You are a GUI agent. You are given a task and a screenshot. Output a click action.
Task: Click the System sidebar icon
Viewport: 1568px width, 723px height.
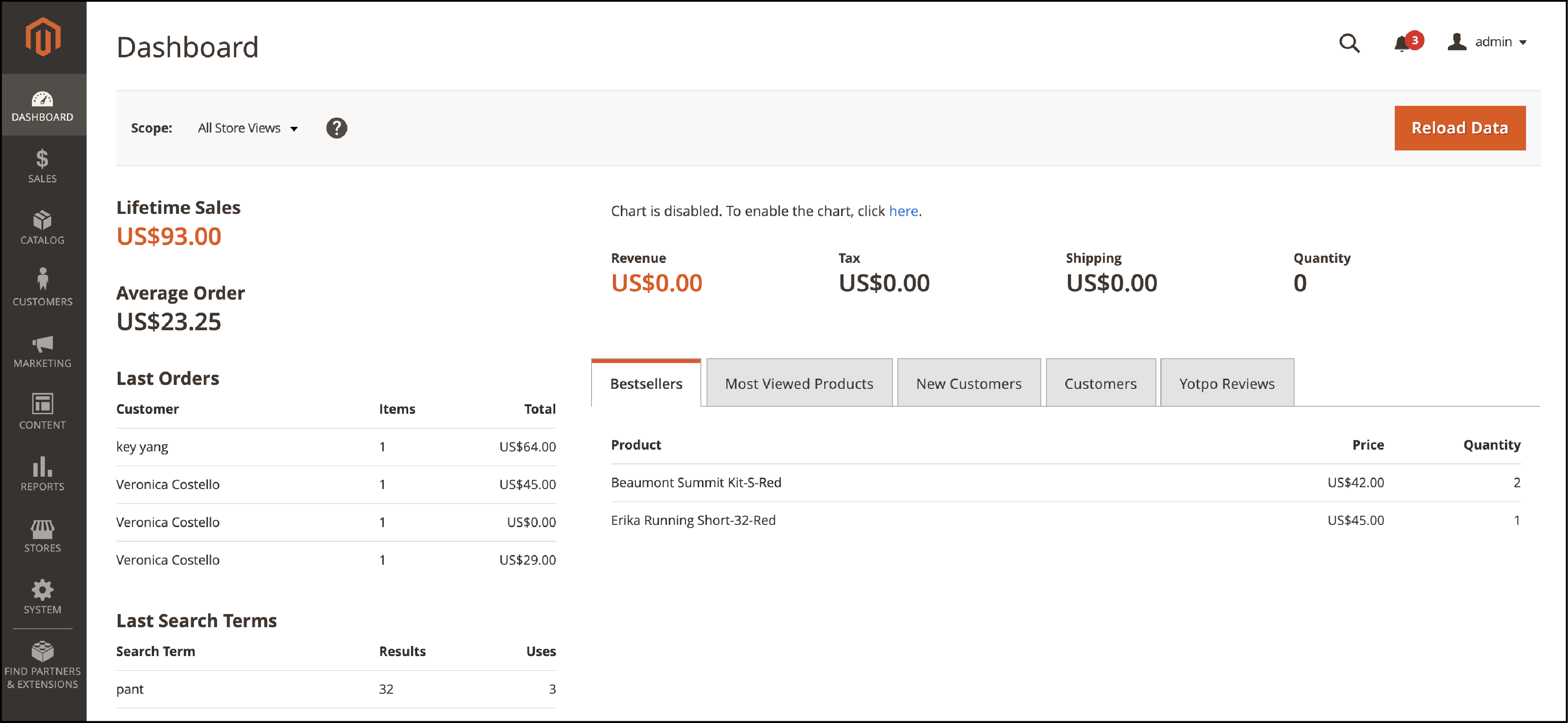coord(42,590)
